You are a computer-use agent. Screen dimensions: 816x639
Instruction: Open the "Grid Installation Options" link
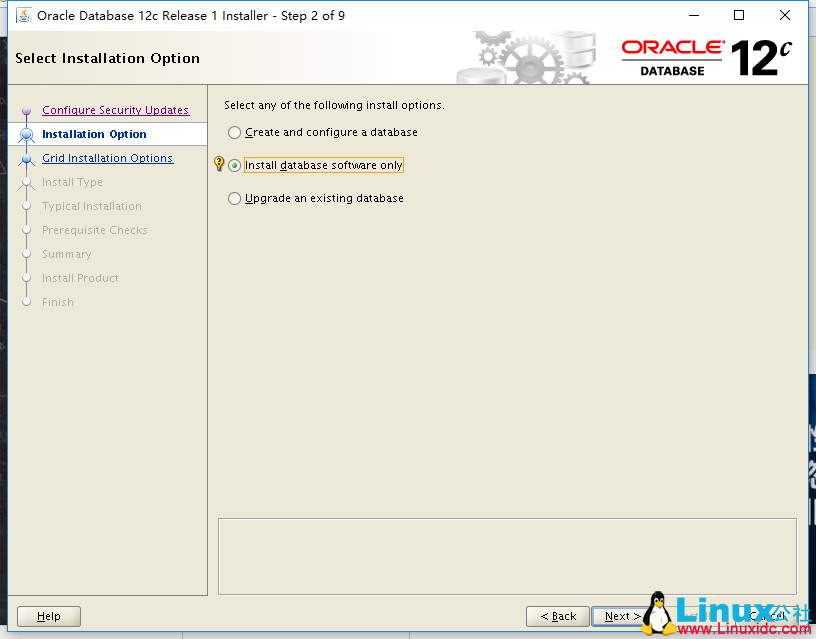107,158
